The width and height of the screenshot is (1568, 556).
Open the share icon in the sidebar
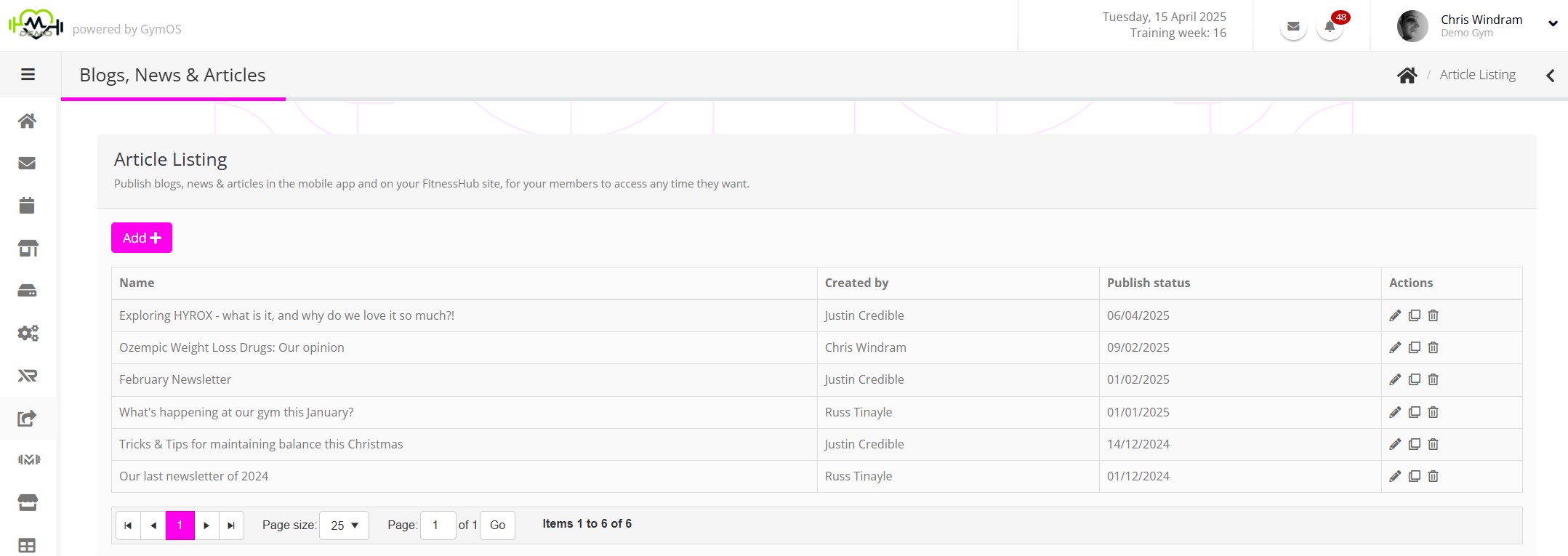[27, 418]
